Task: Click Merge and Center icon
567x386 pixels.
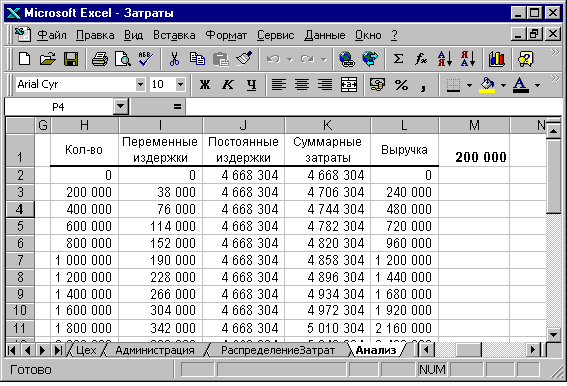Action: [x=349, y=85]
